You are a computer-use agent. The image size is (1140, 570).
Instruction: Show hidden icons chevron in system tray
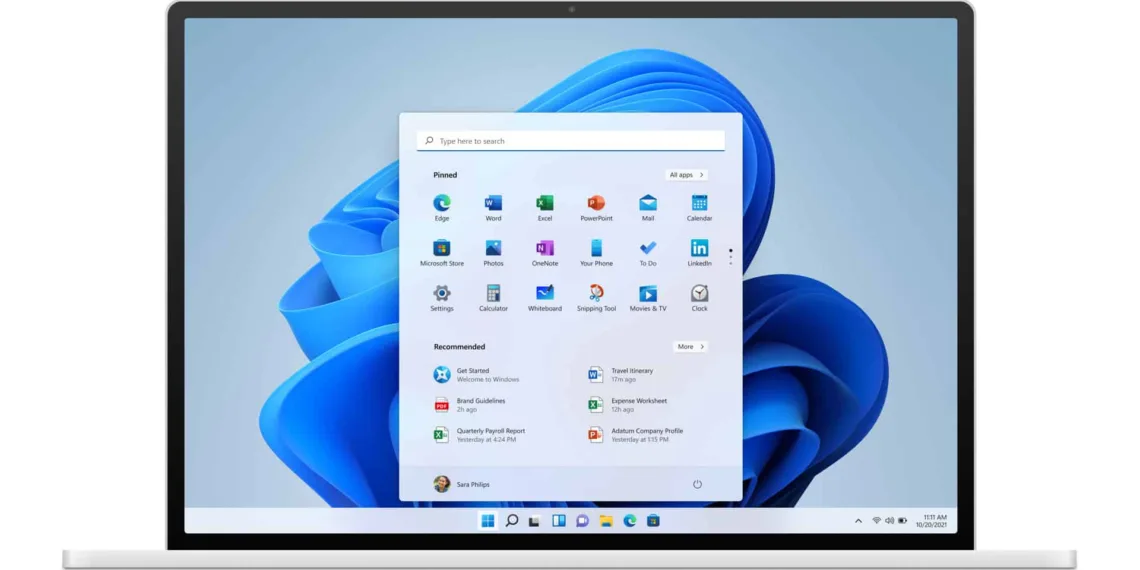click(x=857, y=521)
